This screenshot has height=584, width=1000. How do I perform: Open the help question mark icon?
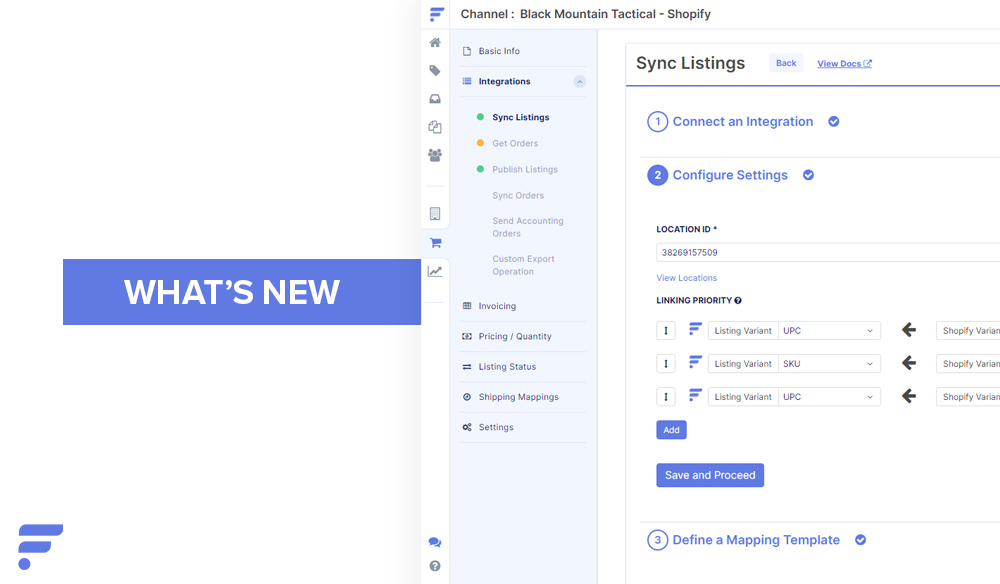[435, 566]
